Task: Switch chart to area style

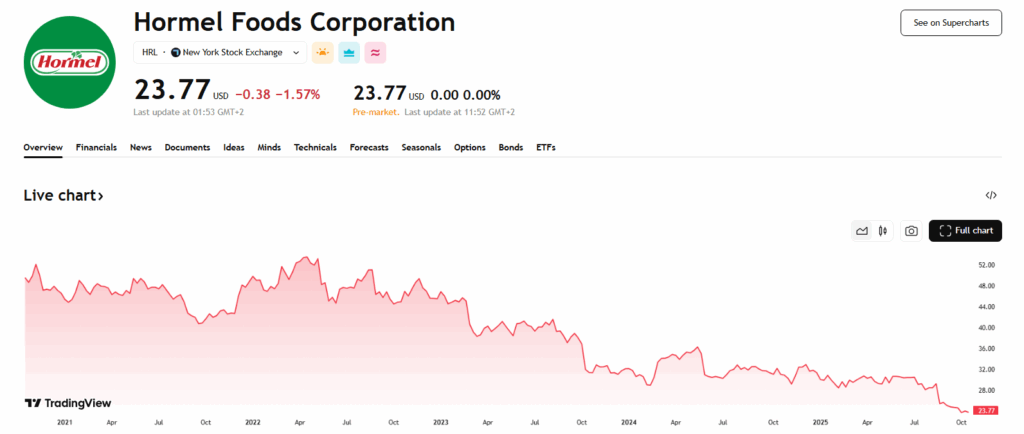Action: tap(862, 231)
